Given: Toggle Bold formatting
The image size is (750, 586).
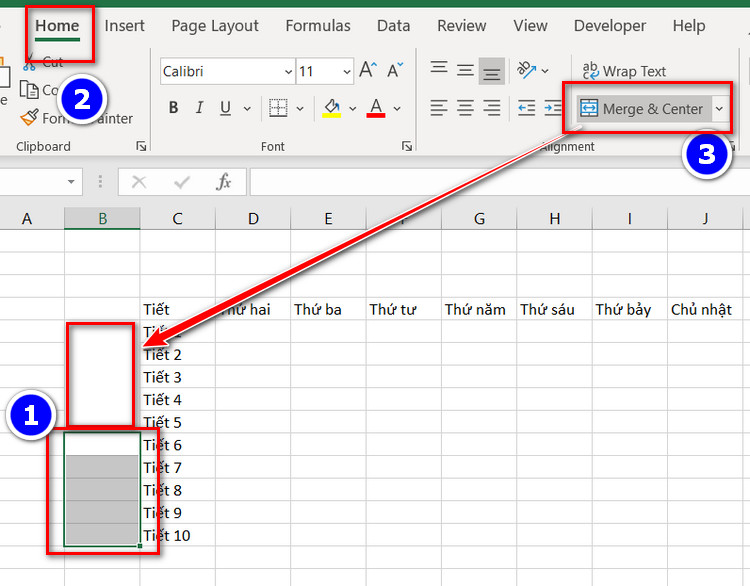Looking at the screenshot, I should pos(174,108).
